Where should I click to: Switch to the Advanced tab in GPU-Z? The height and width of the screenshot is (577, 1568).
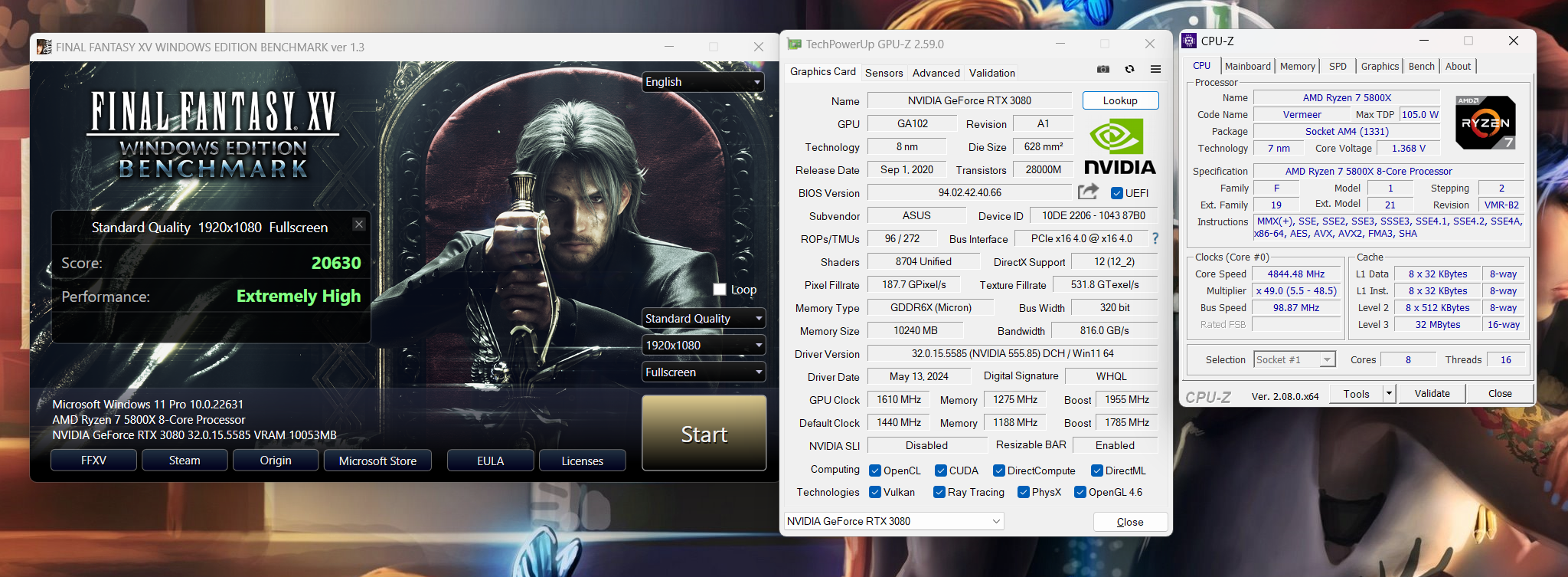click(x=936, y=73)
